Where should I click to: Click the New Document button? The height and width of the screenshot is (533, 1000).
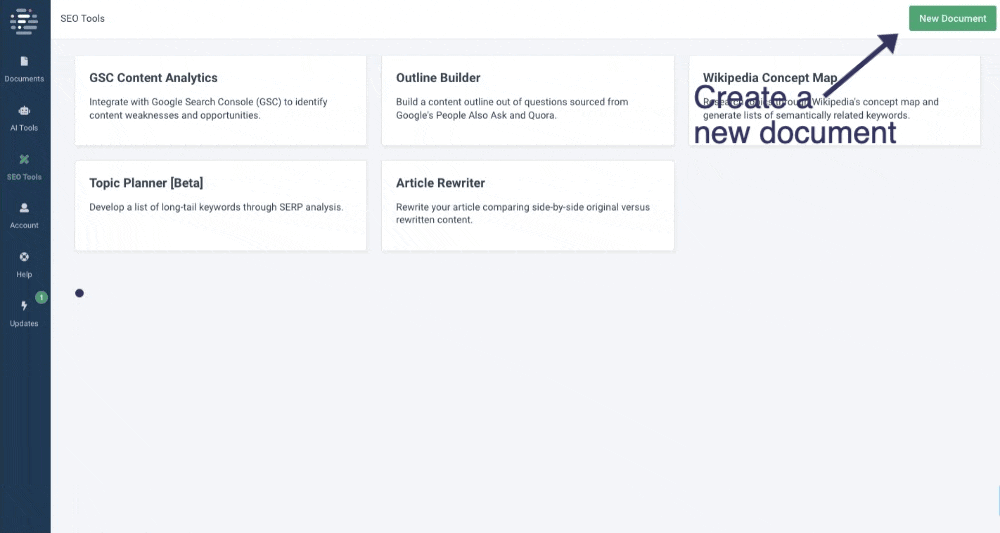click(x=952, y=18)
